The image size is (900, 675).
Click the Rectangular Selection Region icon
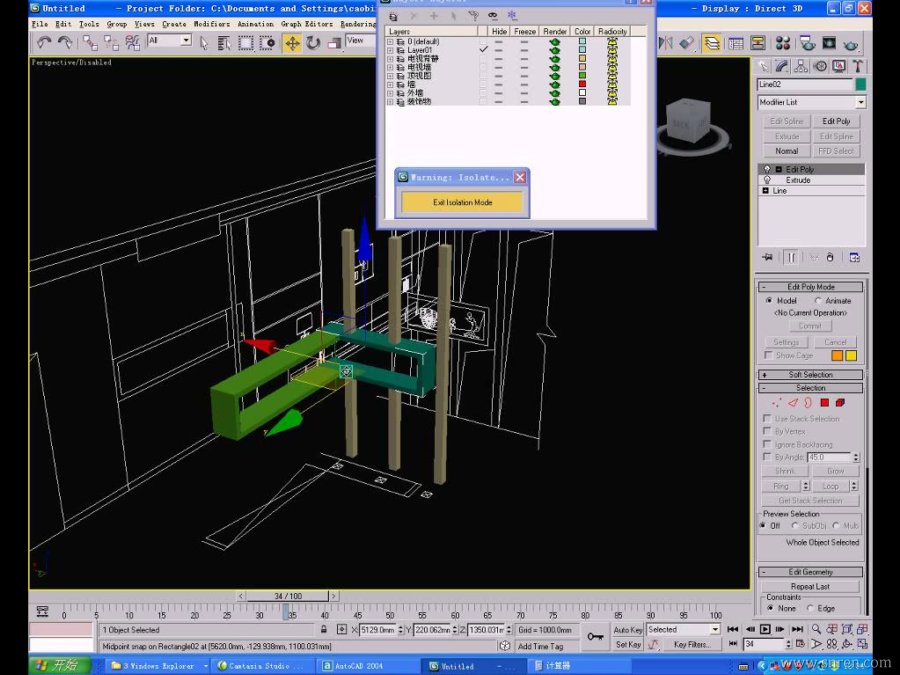(246, 43)
